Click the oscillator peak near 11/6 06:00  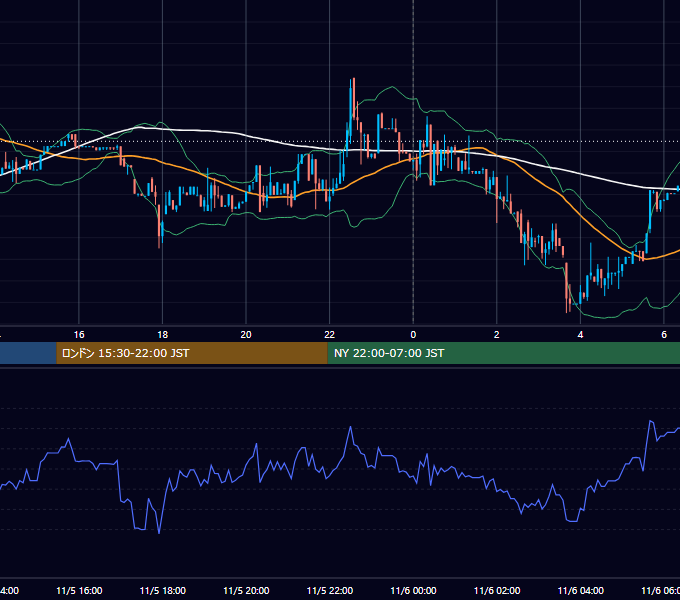coord(651,421)
